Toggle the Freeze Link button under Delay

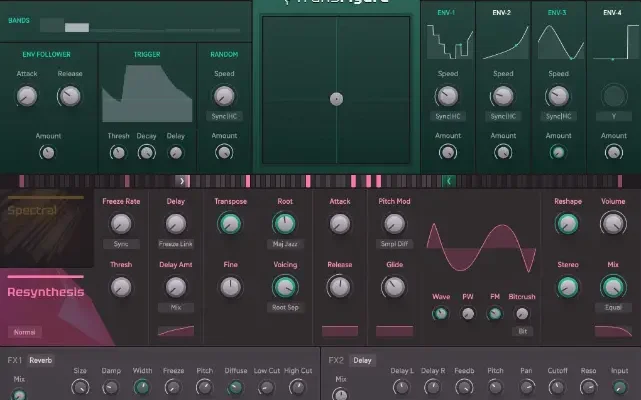click(176, 244)
